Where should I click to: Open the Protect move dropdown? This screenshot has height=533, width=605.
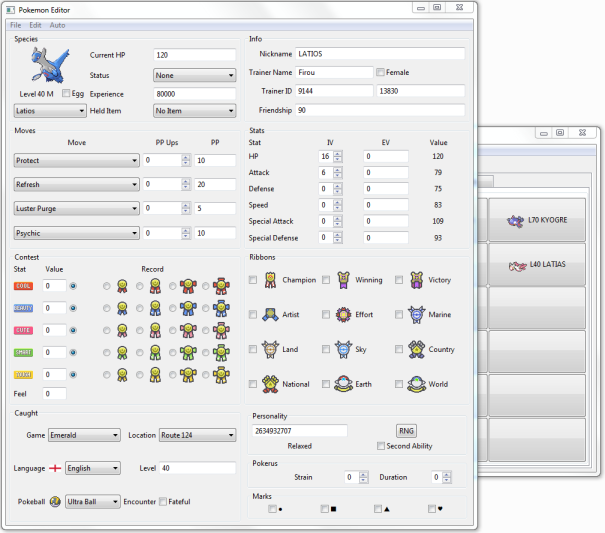click(76, 161)
